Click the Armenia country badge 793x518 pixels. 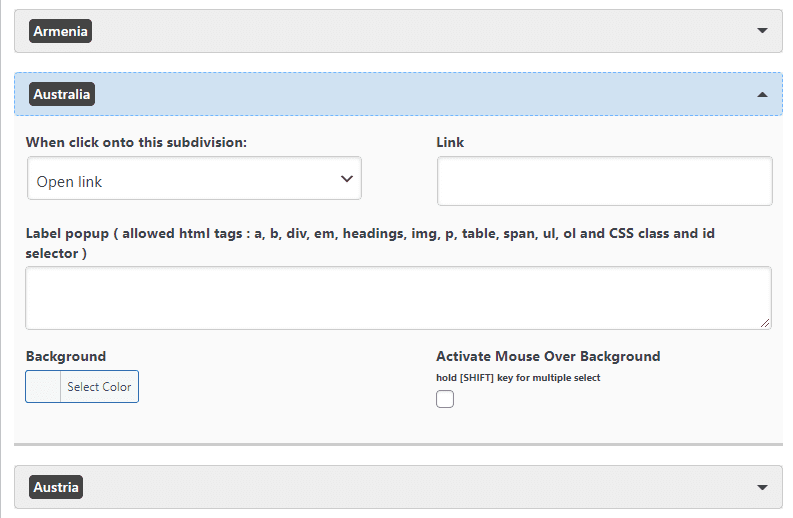tap(61, 31)
